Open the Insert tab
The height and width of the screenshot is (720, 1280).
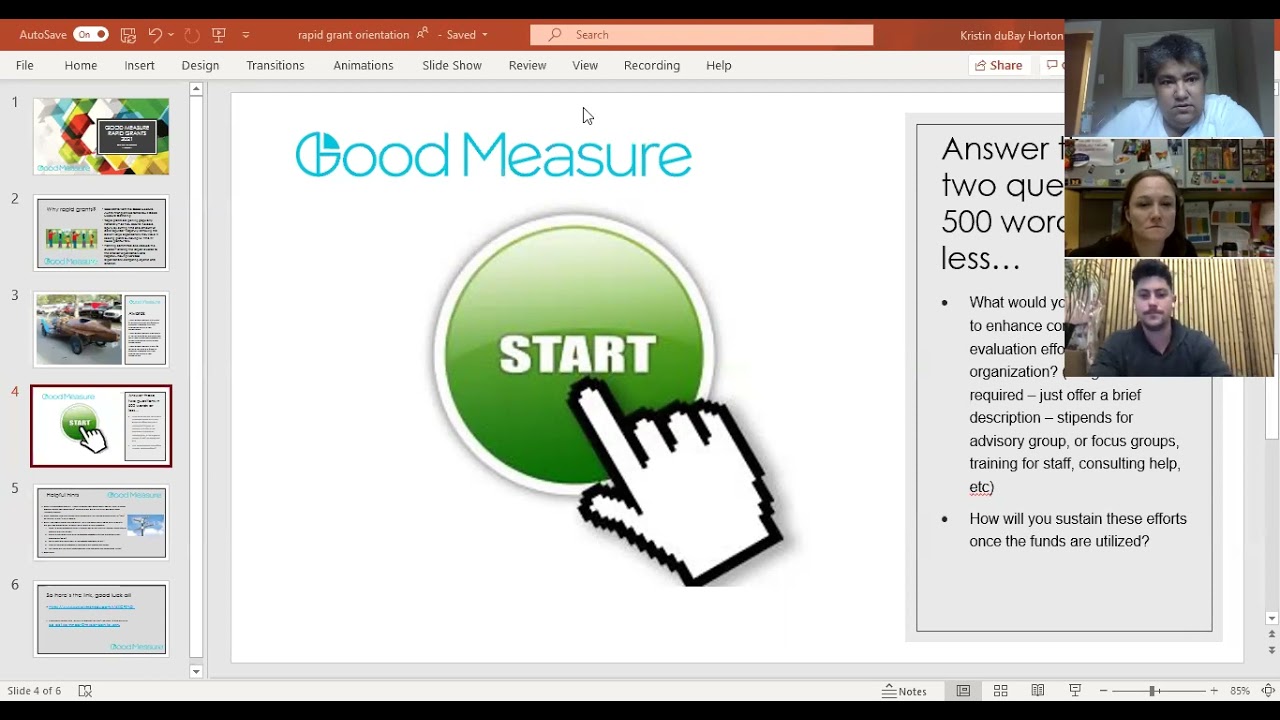click(x=139, y=65)
